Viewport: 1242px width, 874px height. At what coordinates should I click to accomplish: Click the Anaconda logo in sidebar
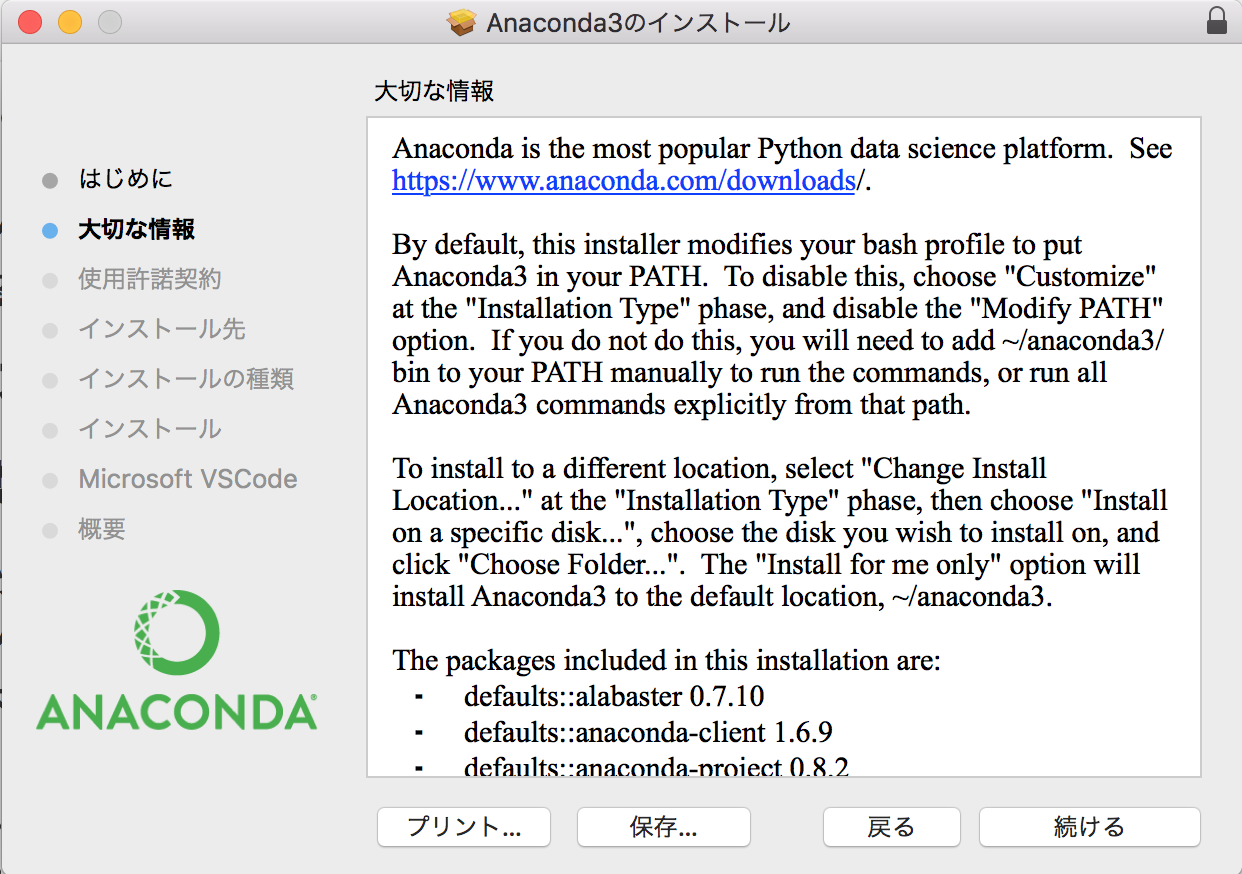[x=176, y=660]
